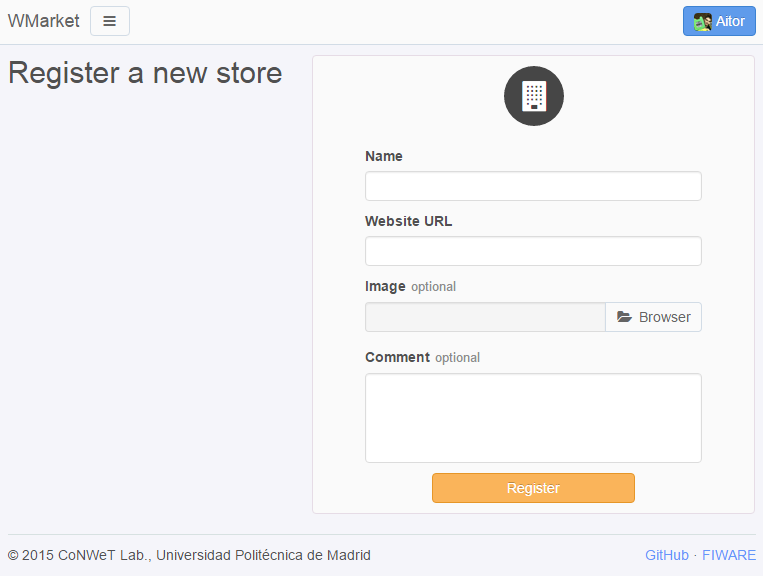The width and height of the screenshot is (763, 576).
Task: Focus the Name input field
Action: coord(533,186)
